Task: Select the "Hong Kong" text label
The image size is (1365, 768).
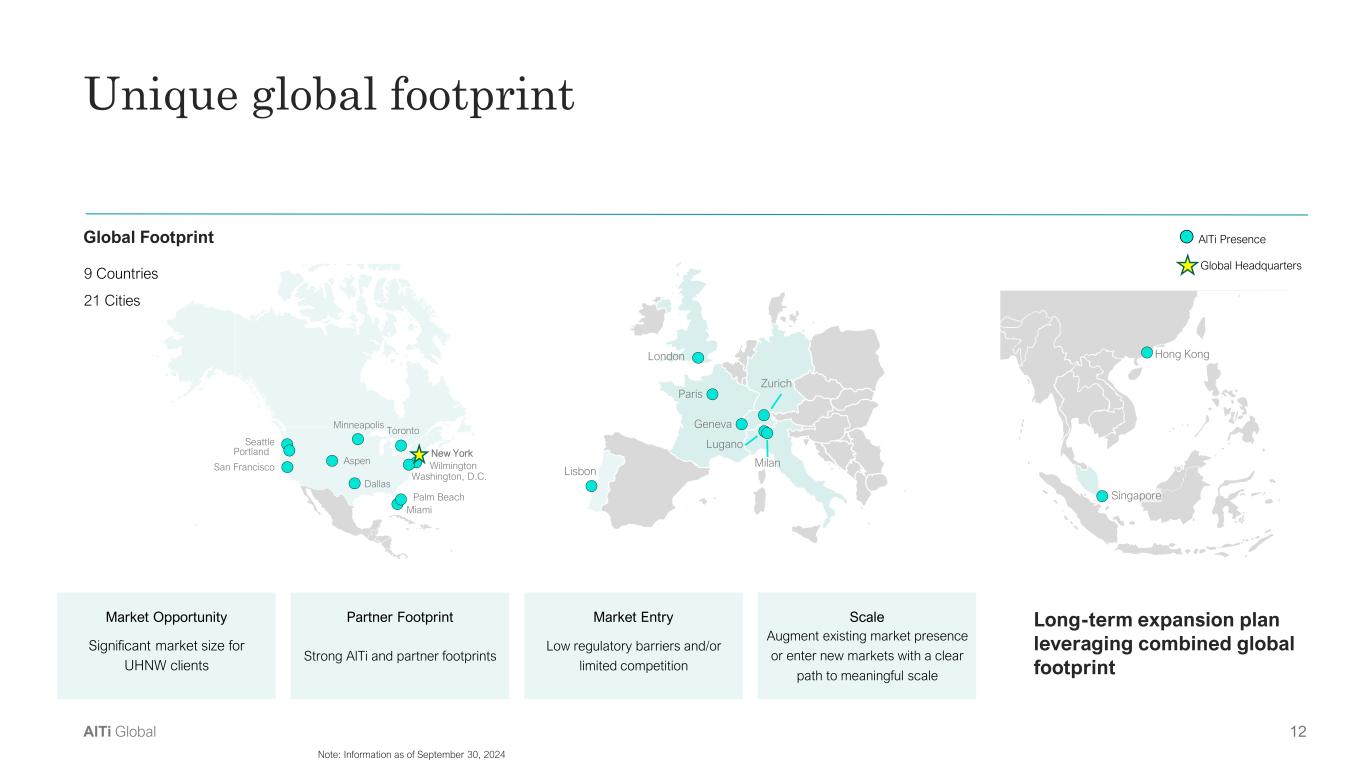Action: coord(1182,353)
